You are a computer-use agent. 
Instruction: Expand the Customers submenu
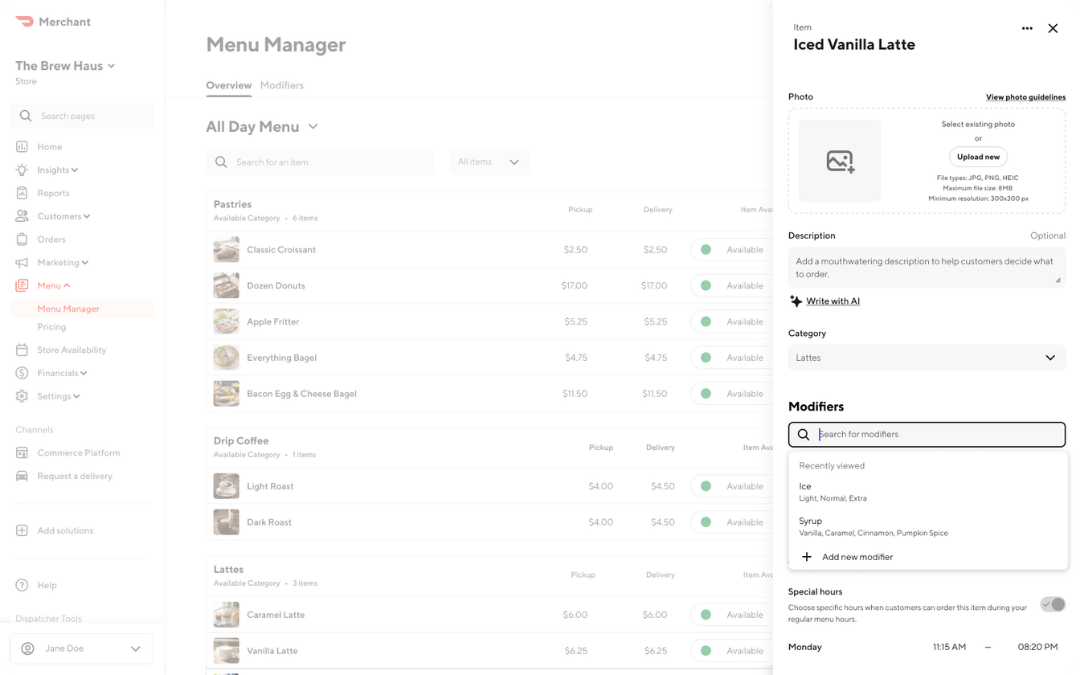tap(87, 216)
